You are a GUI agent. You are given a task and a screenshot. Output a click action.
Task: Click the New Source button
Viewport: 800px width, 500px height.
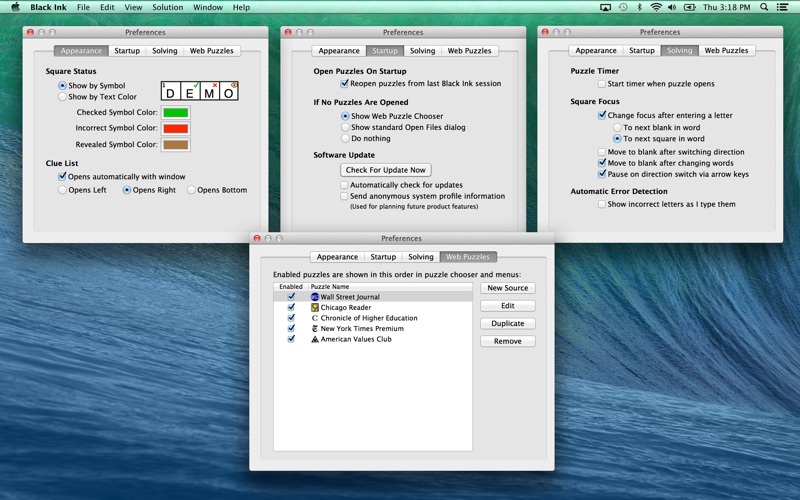(x=507, y=288)
